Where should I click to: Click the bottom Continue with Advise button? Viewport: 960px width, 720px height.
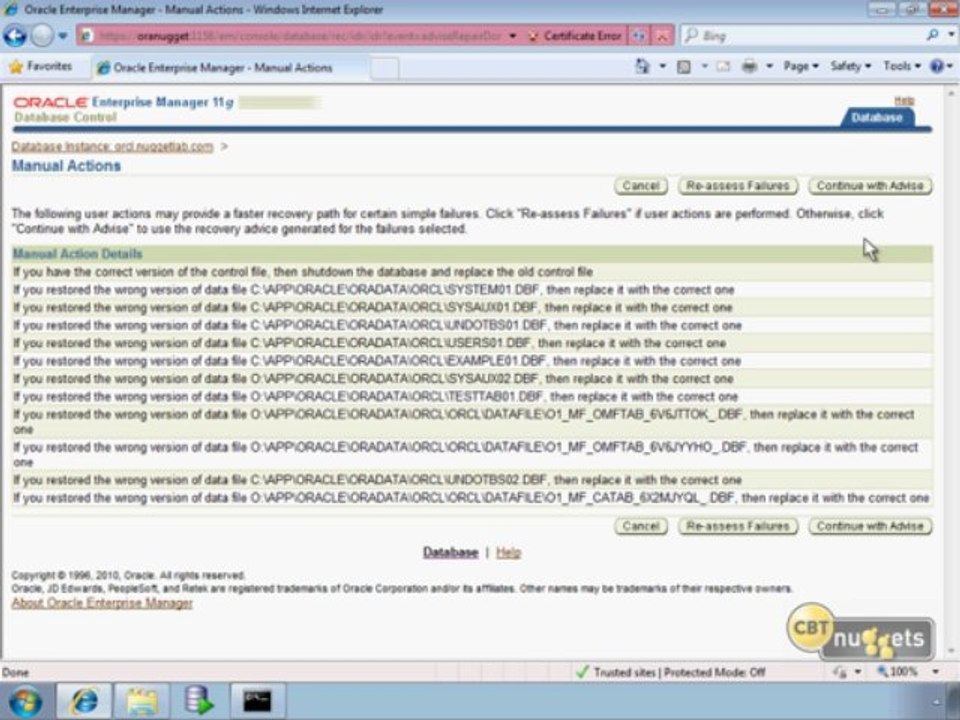[870, 526]
